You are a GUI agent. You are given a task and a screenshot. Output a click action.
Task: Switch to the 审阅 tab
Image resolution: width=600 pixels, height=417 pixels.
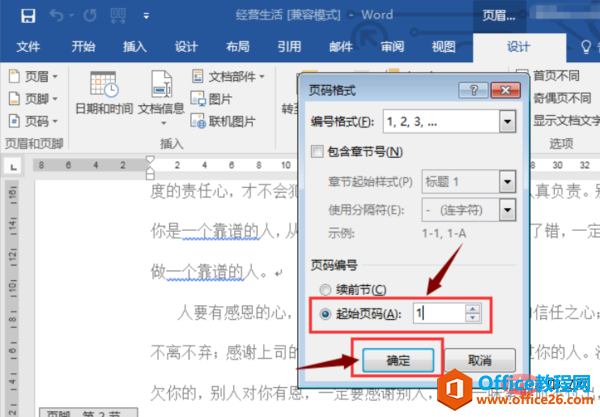(x=392, y=47)
